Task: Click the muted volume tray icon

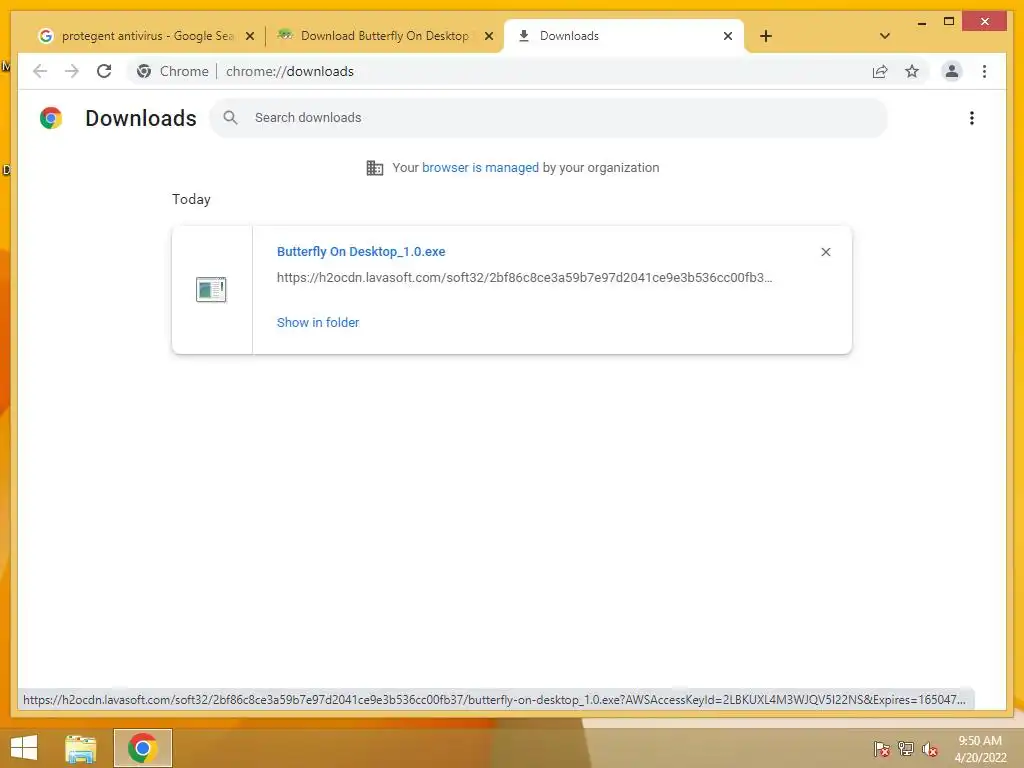Action: [x=929, y=749]
